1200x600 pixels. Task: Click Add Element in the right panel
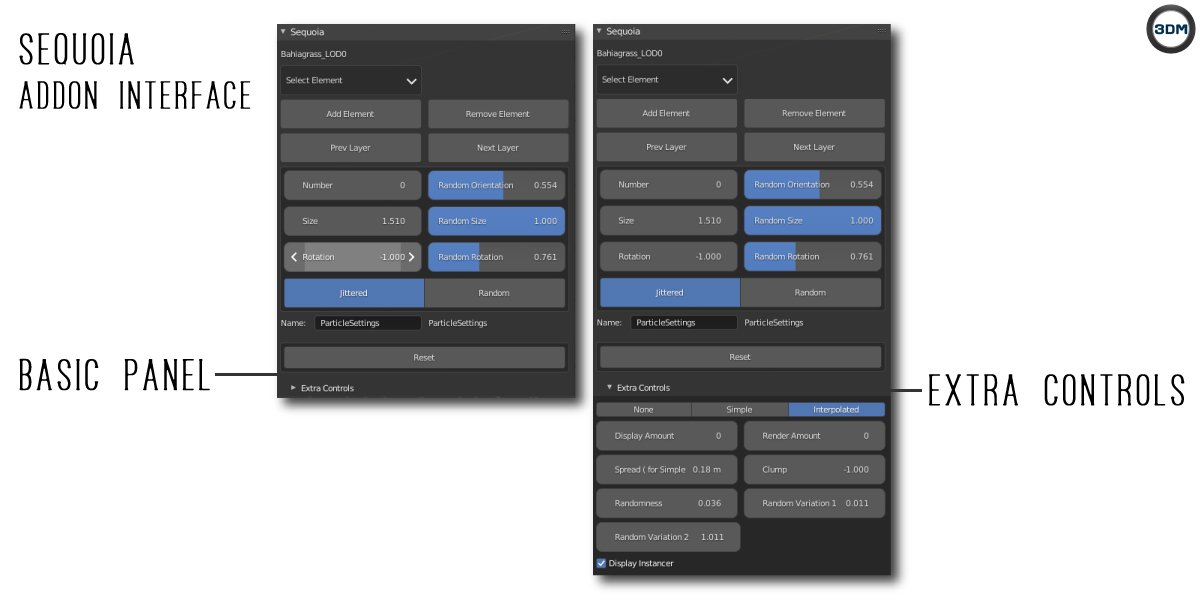click(x=666, y=113)
